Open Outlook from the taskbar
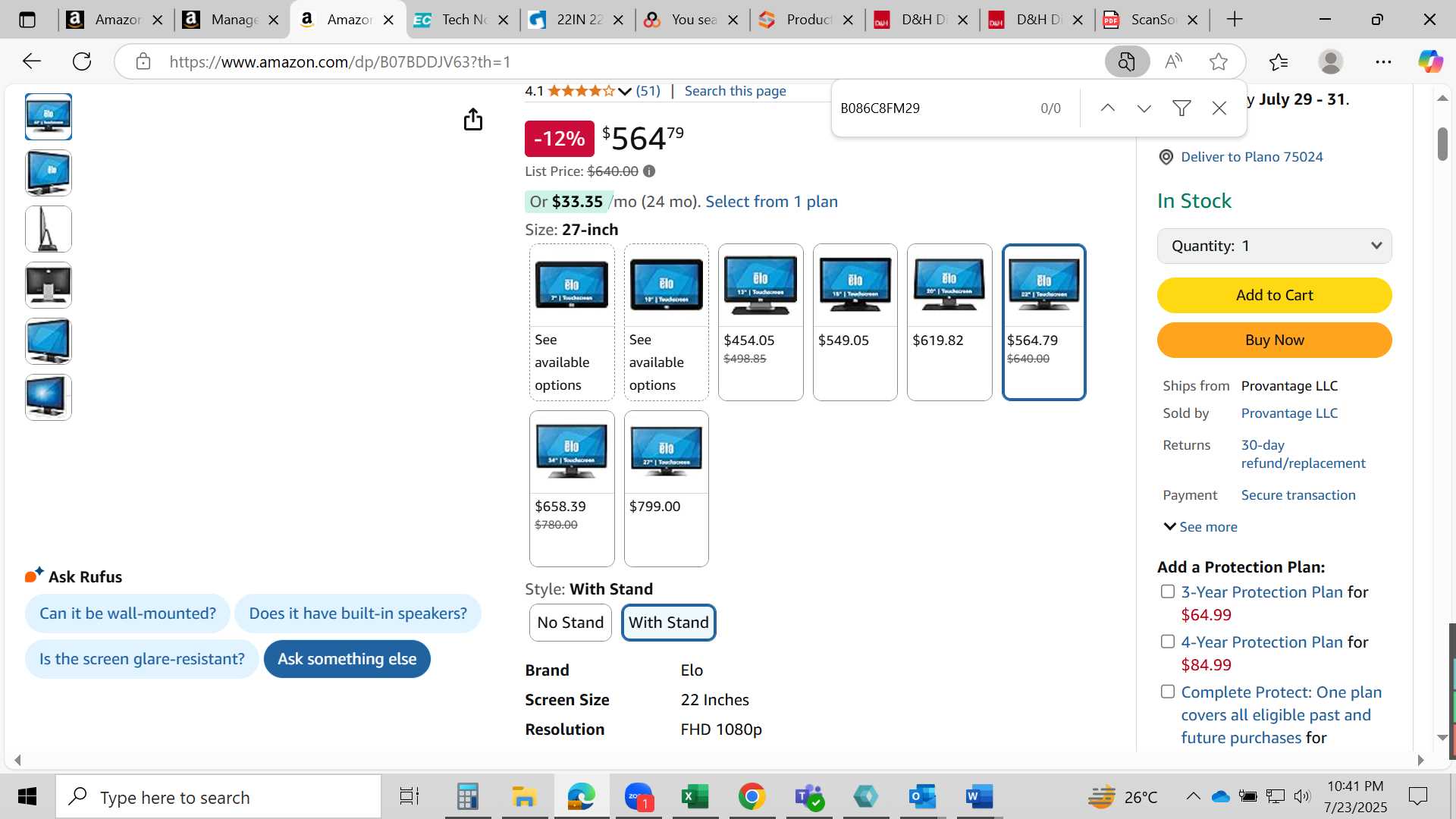This screenshot has width=1456, height=819. [922, 797]
